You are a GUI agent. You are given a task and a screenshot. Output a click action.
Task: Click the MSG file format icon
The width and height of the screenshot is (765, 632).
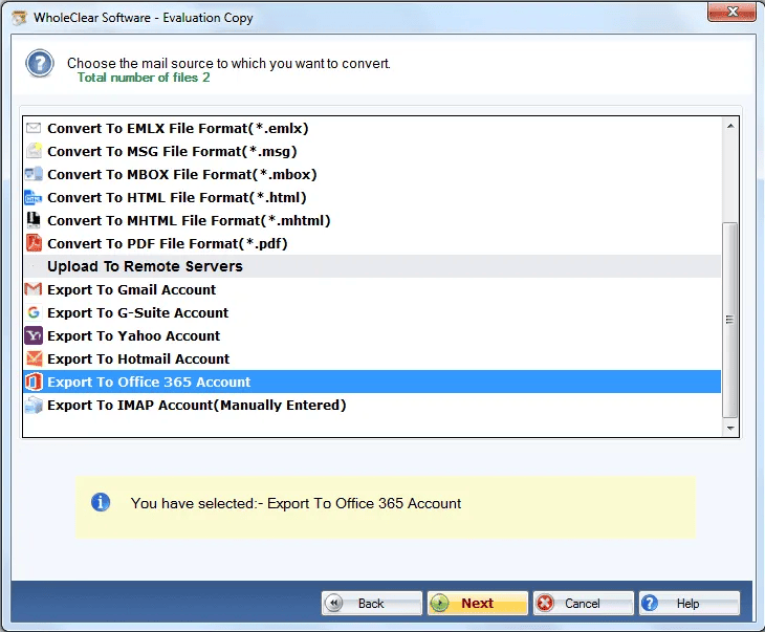[33, 151]
